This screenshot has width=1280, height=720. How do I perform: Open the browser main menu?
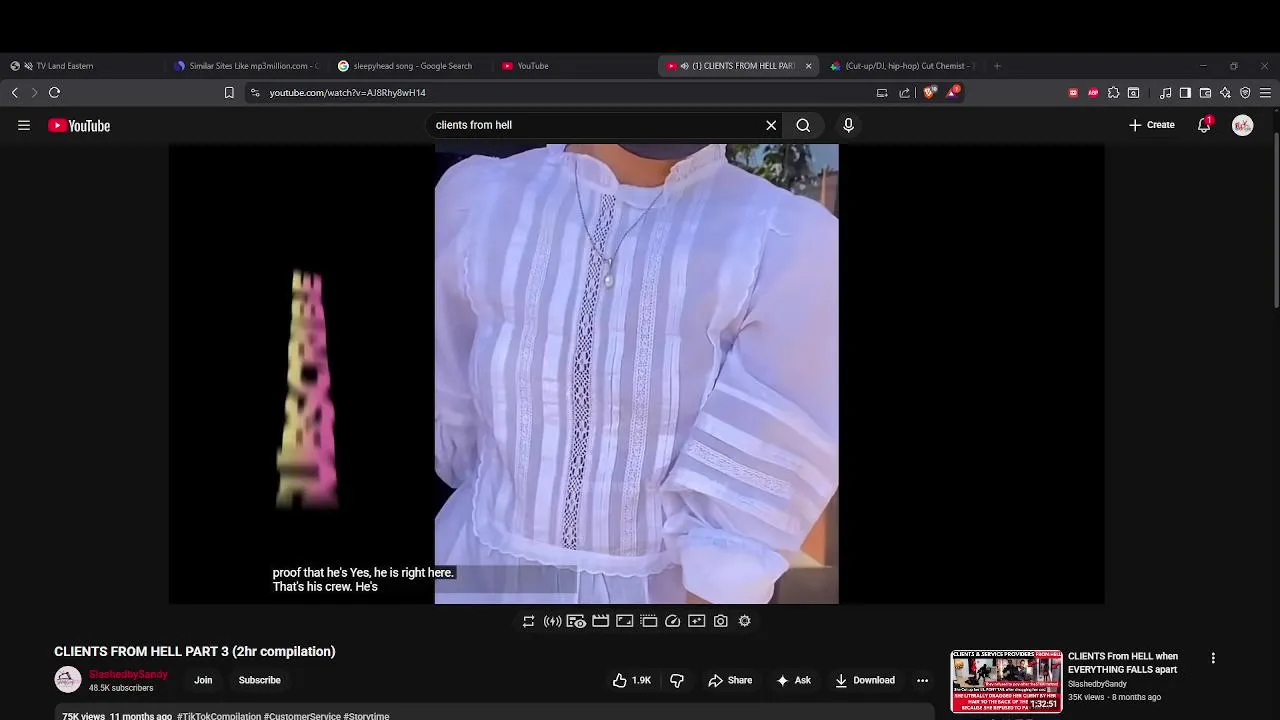pos(1265,93)
